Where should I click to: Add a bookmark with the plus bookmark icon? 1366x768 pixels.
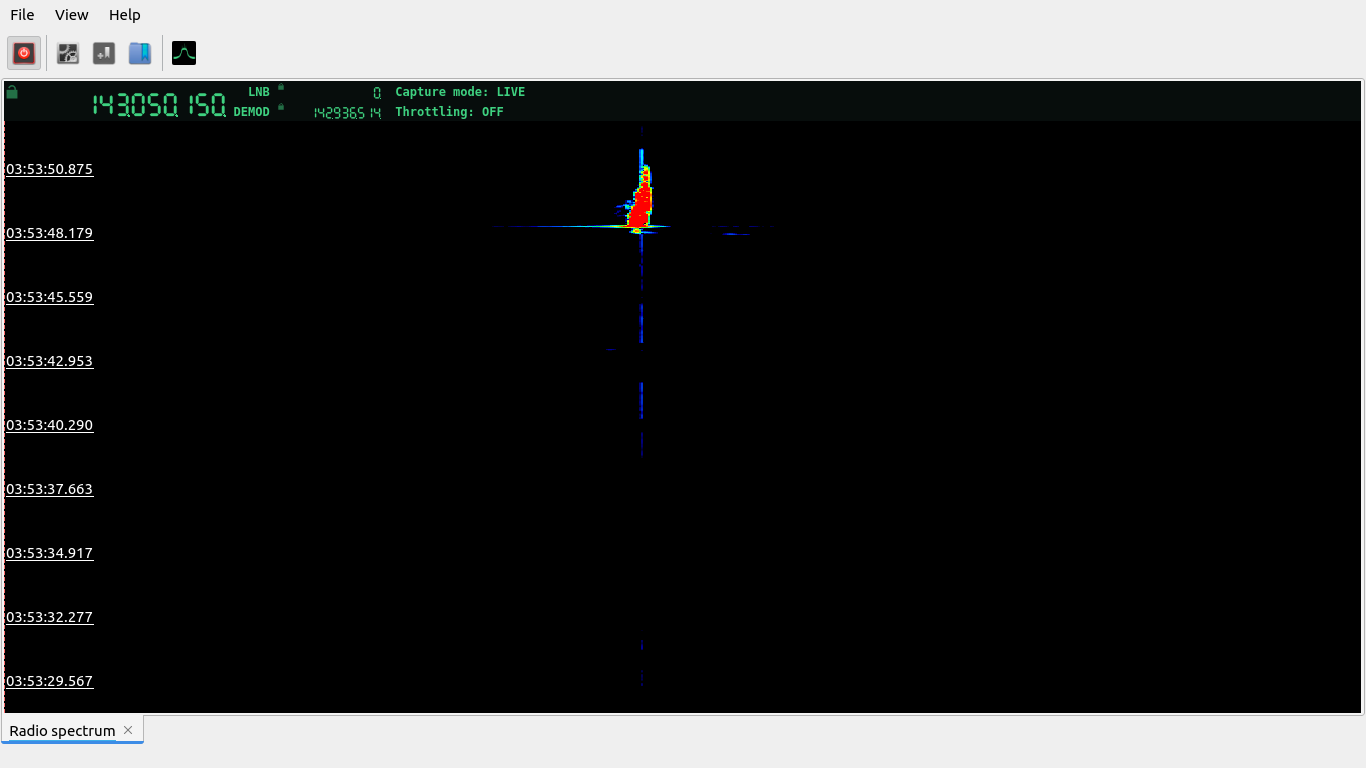104,53
